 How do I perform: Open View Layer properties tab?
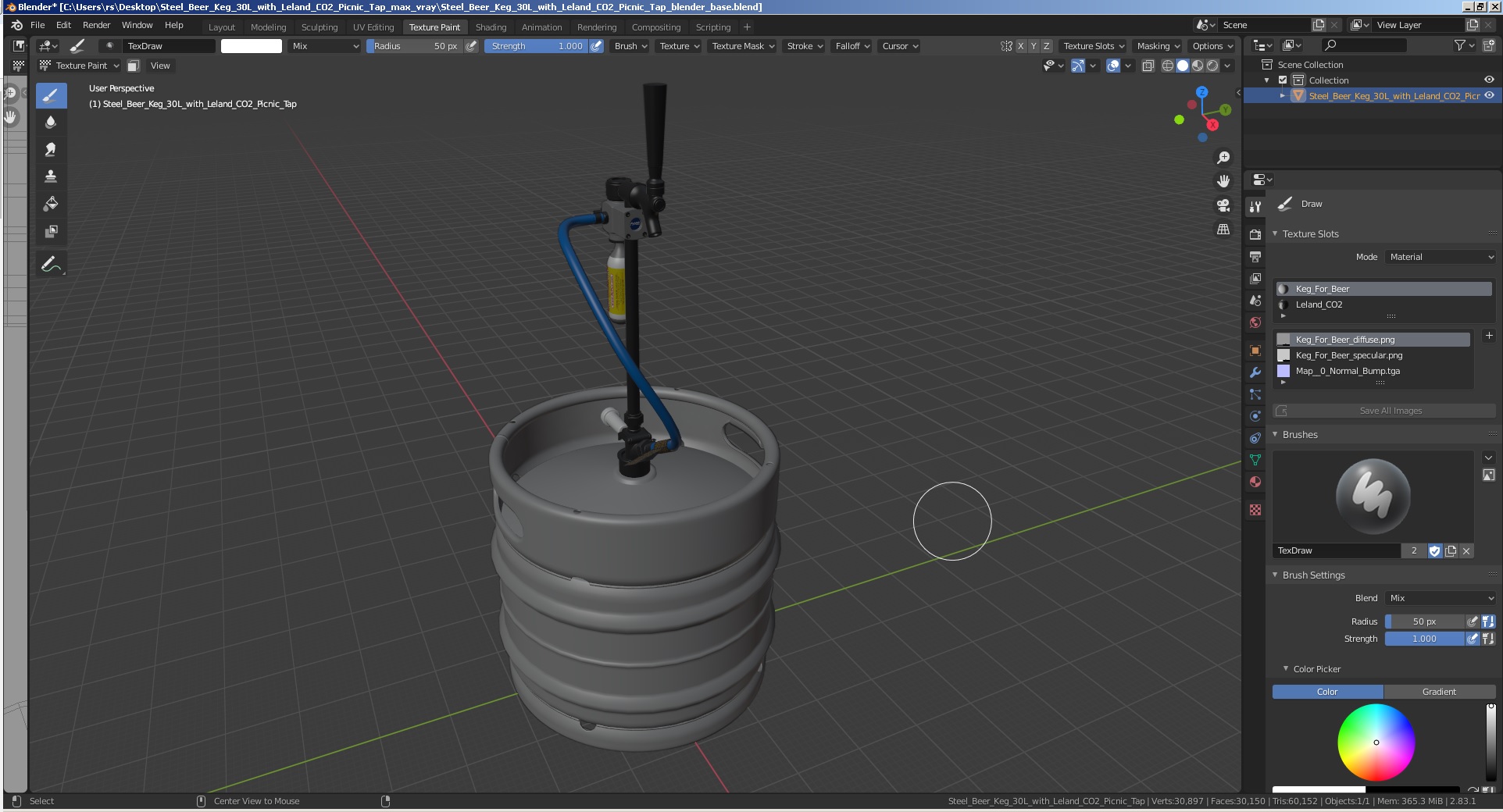1255,278
